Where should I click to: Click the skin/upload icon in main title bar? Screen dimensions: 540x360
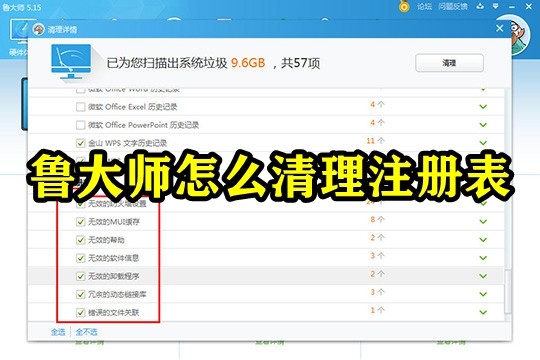[x=480, y=6]
